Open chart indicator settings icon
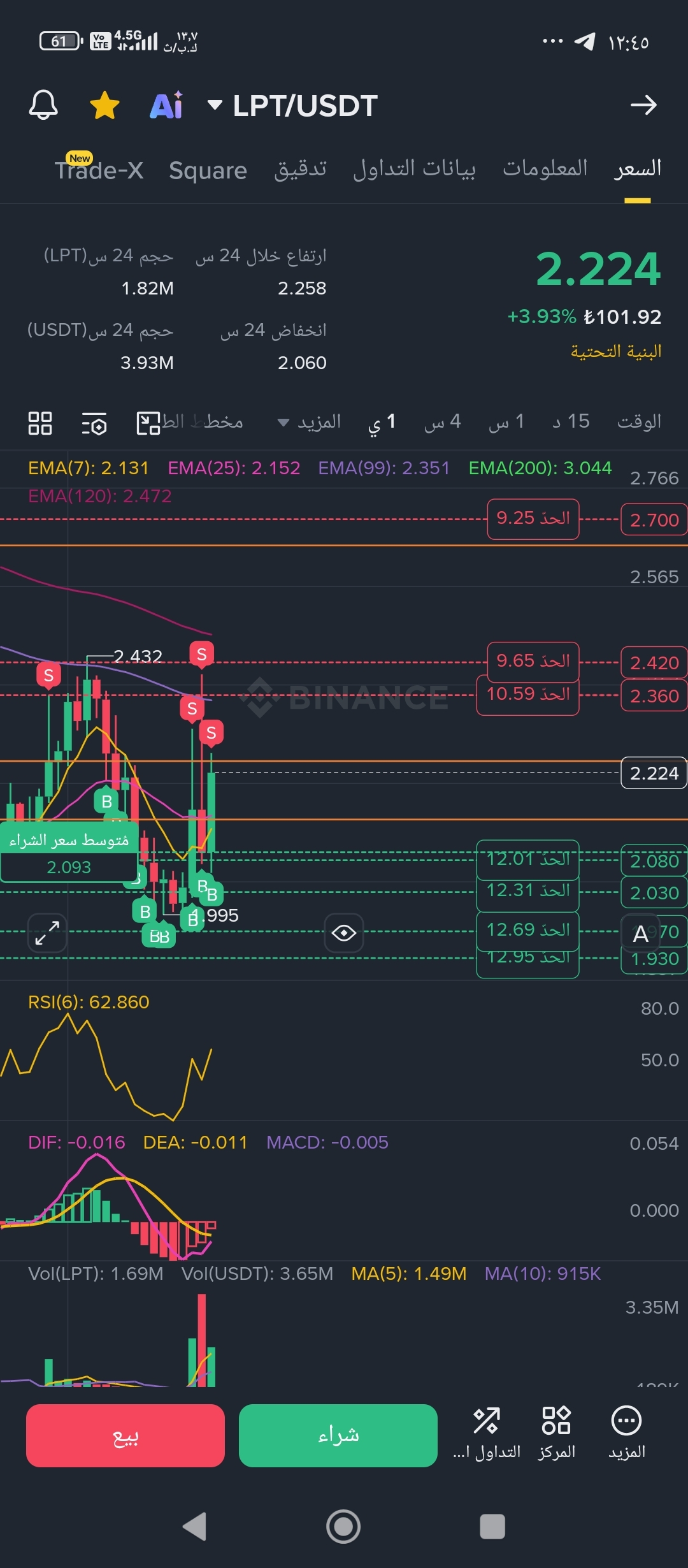Screen dimensions: 688x1568 (x=94, y=423)
